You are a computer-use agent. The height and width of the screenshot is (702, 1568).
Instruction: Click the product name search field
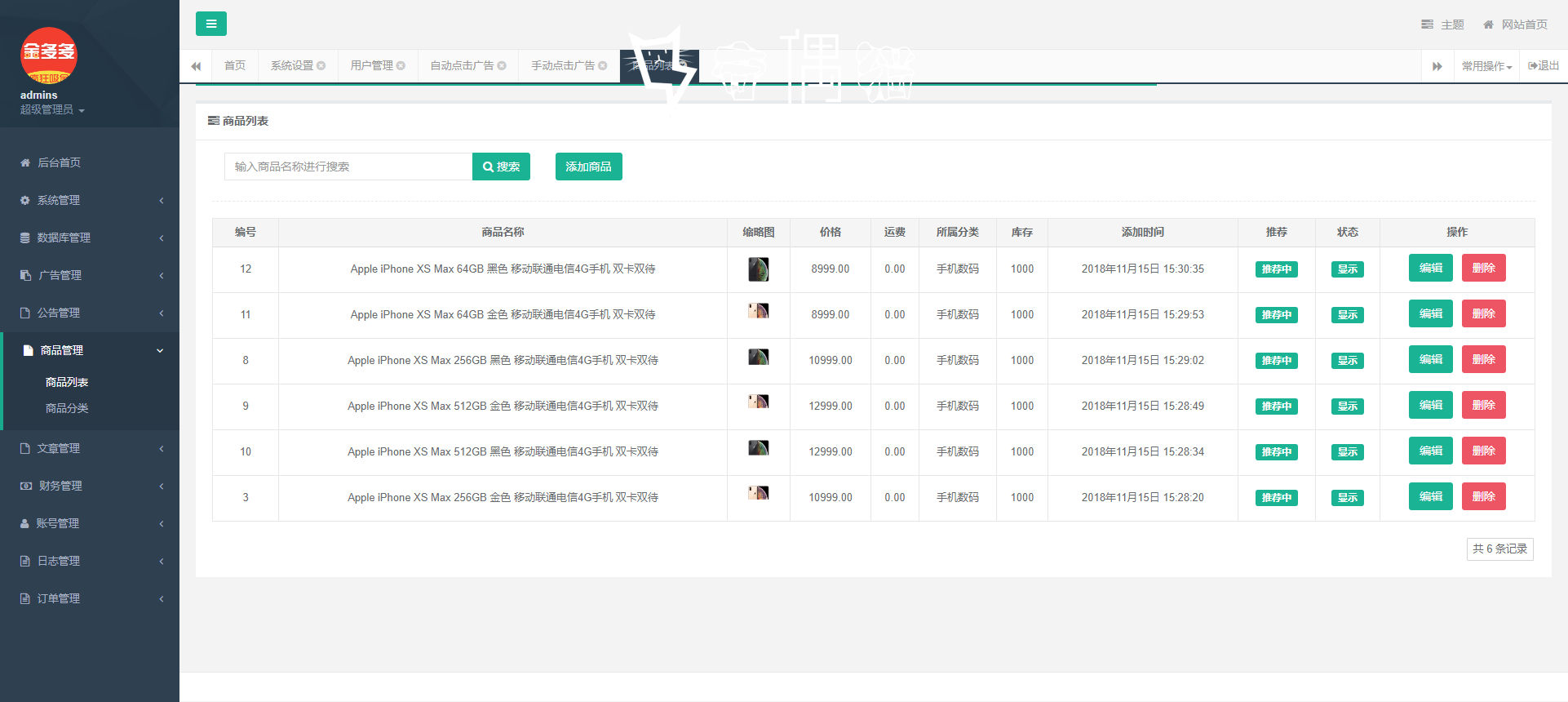(x=348, y=167)
